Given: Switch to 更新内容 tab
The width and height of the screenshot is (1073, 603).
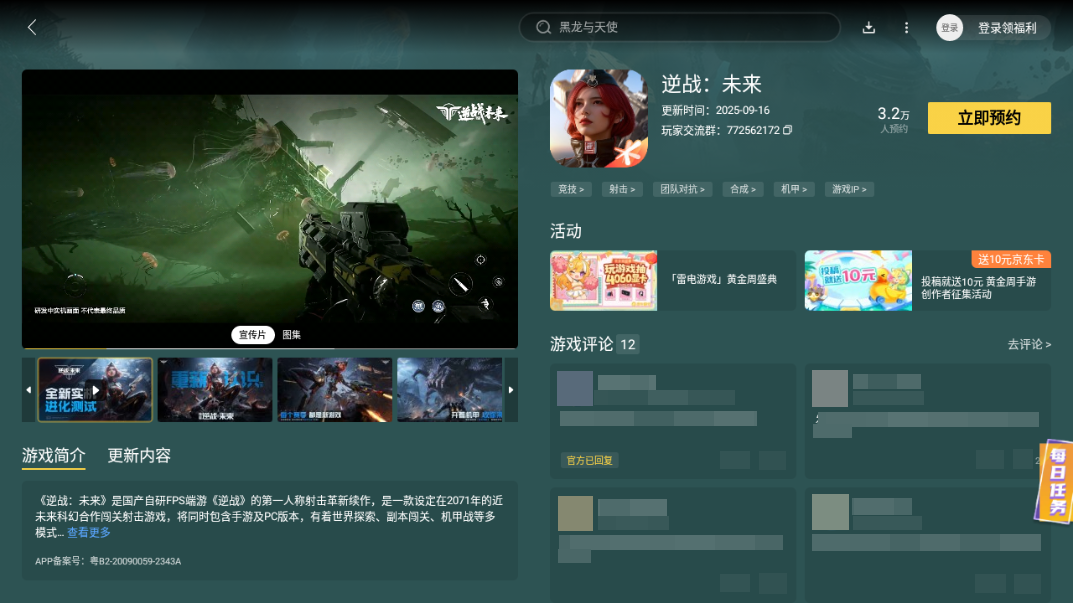Looking at the screenshot, I should pyautogui.click(x=139, y=456).
